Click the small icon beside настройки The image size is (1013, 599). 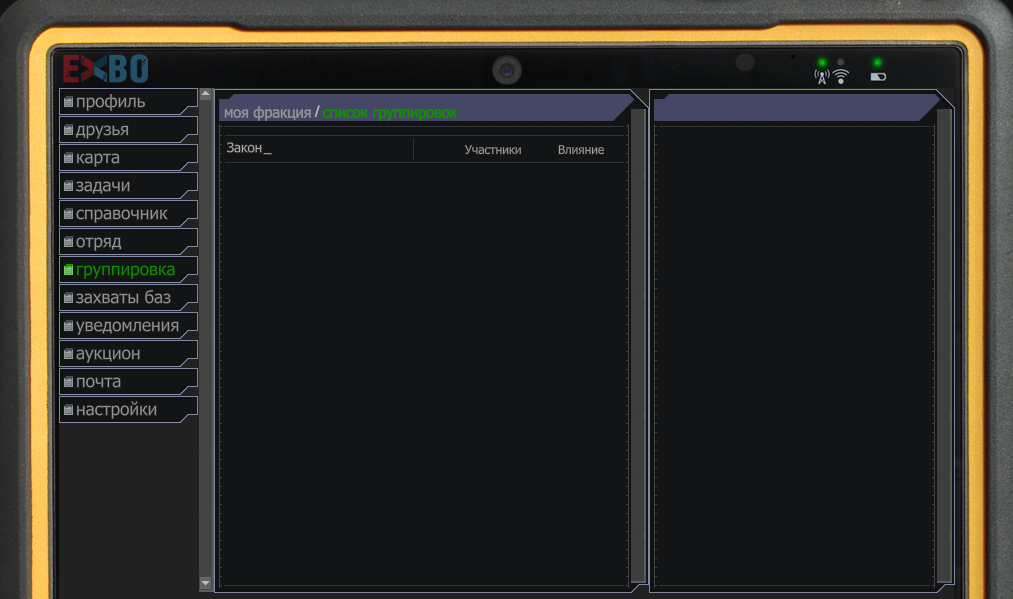(x=68, y=410)
